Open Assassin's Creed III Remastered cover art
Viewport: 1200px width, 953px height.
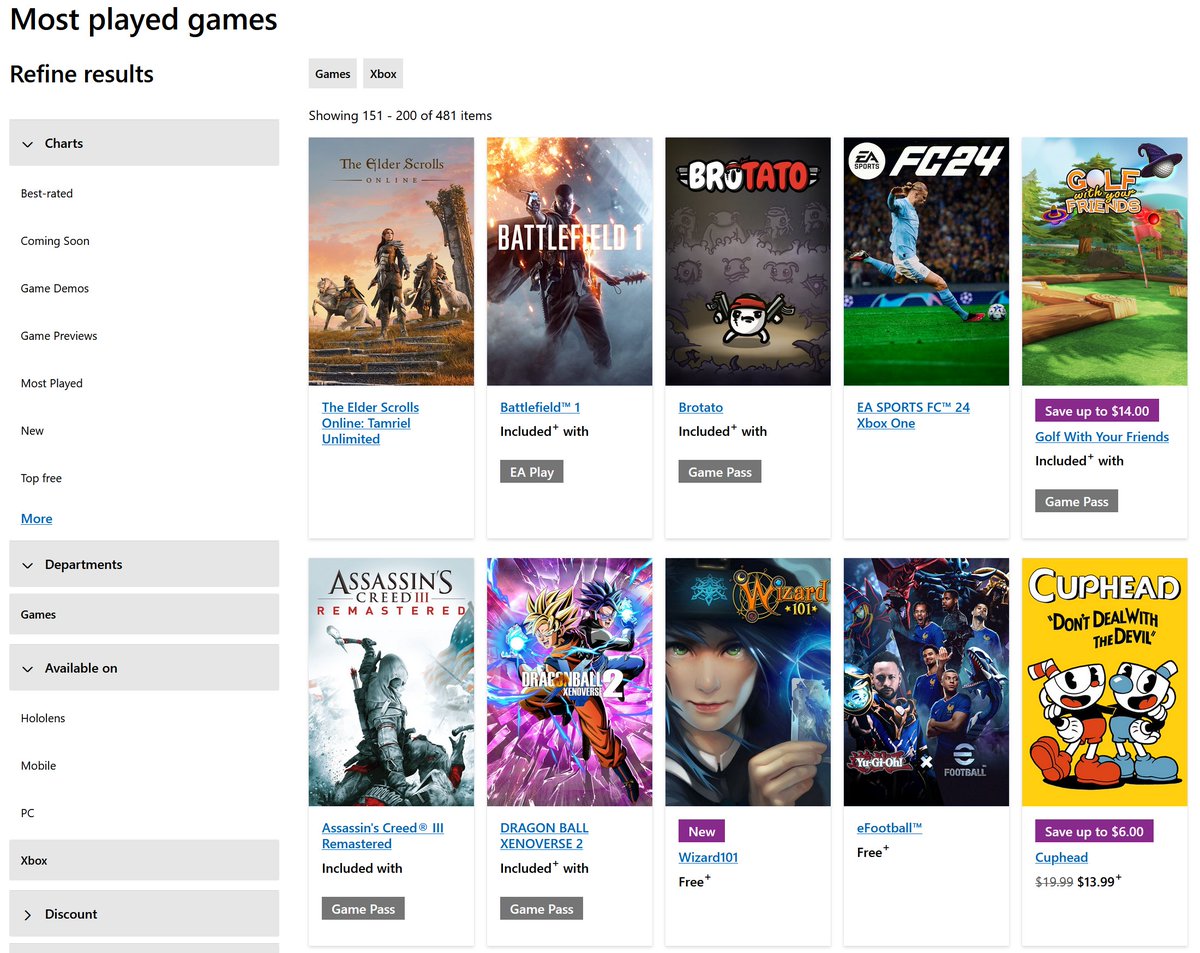click(x=391, y=682)
